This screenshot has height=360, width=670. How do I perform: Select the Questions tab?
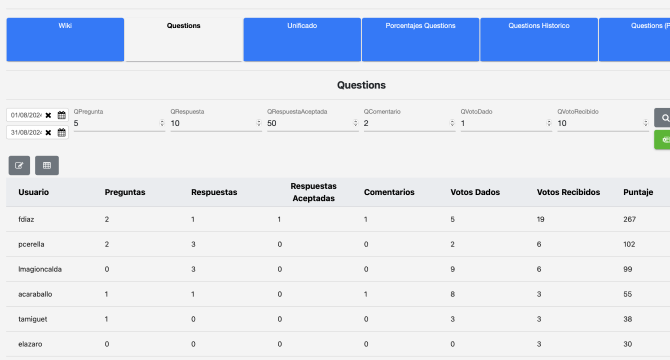[184, 40]
